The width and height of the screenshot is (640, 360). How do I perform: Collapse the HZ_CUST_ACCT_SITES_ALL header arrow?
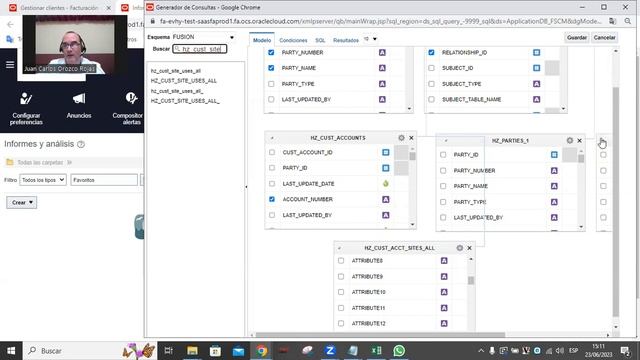point(340,248)
